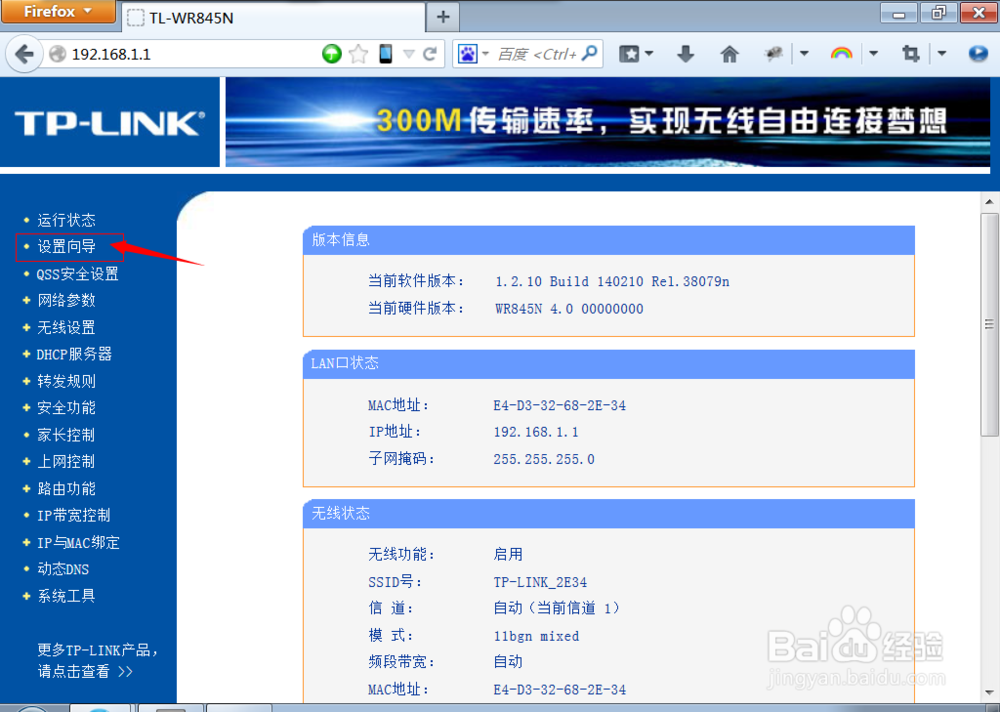Image resolution: width=1000 pixels, height=712 pixels.
Task: Expand the dropdown arrow beside the rainbow icon
Action: click(x=874, y=54)
